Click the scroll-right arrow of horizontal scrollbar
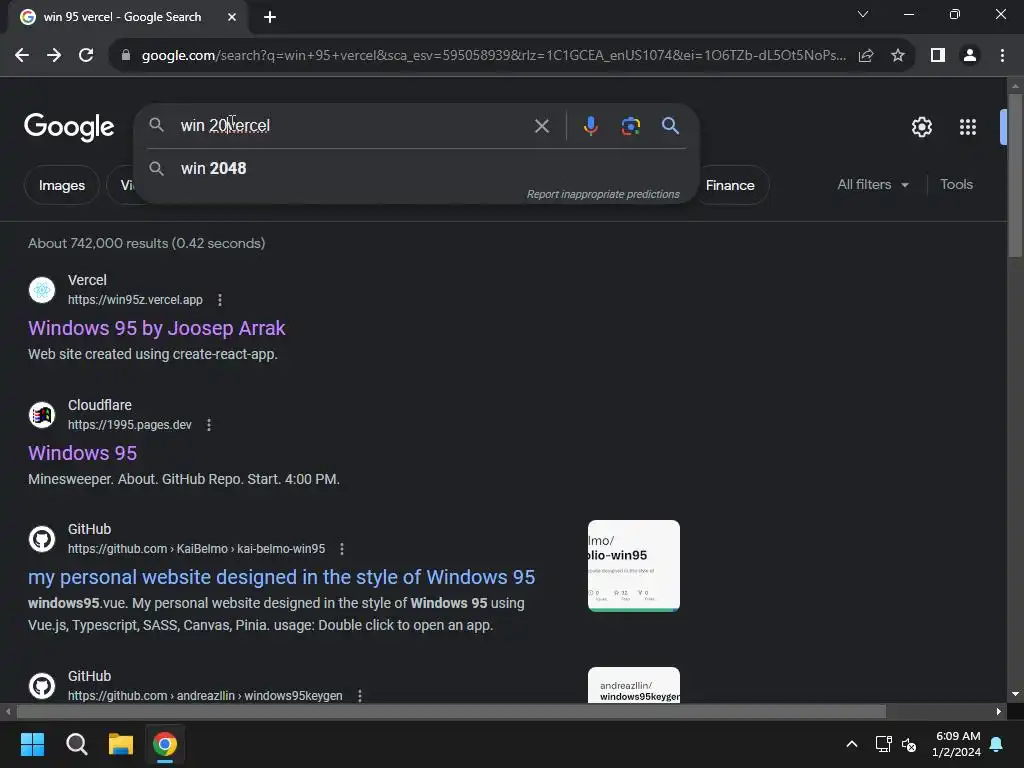This screenshot has height=768, width=1024. pos(999,711)
